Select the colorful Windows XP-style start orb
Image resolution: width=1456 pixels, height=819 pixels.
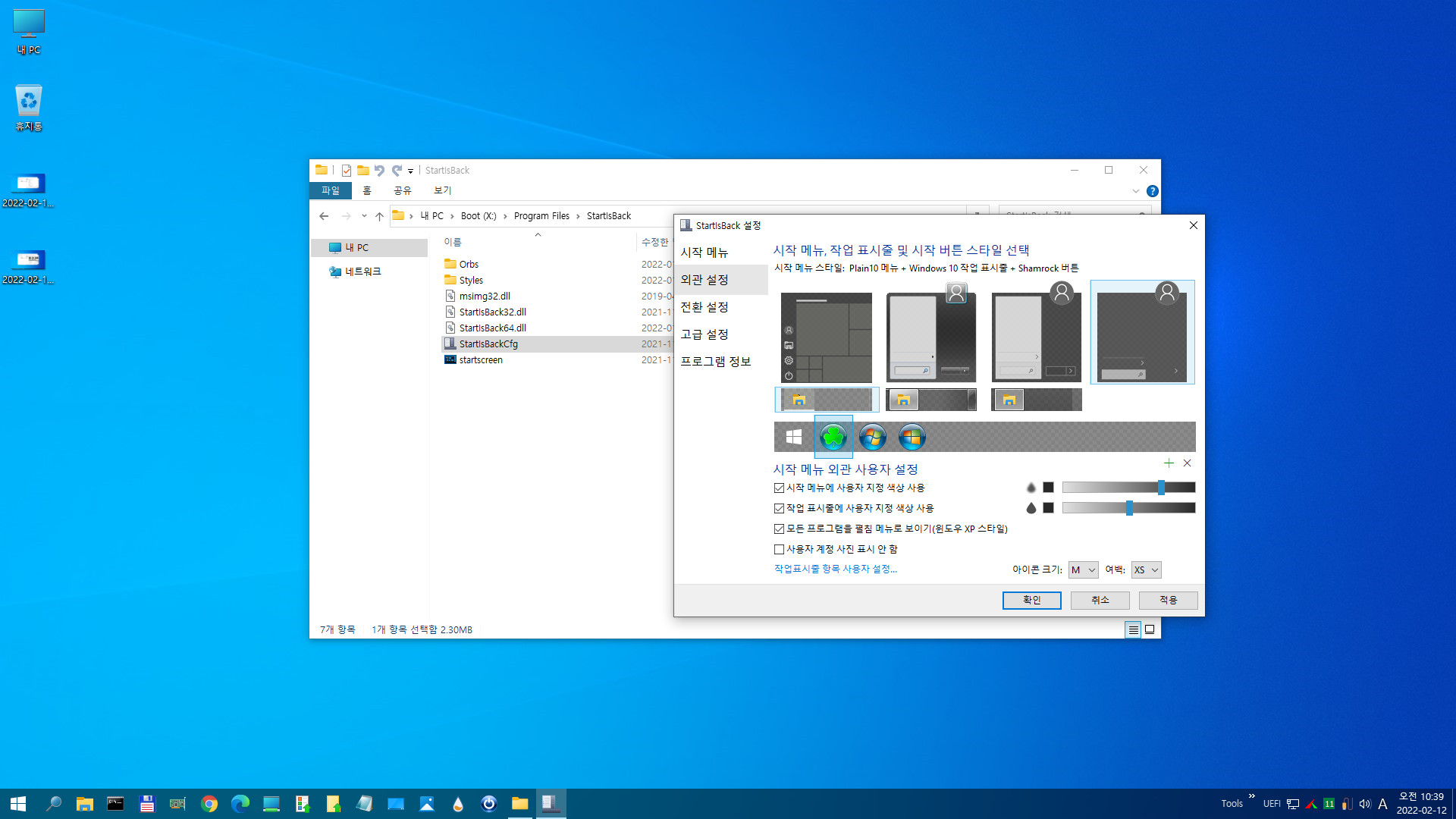click(x=912, y=437)
